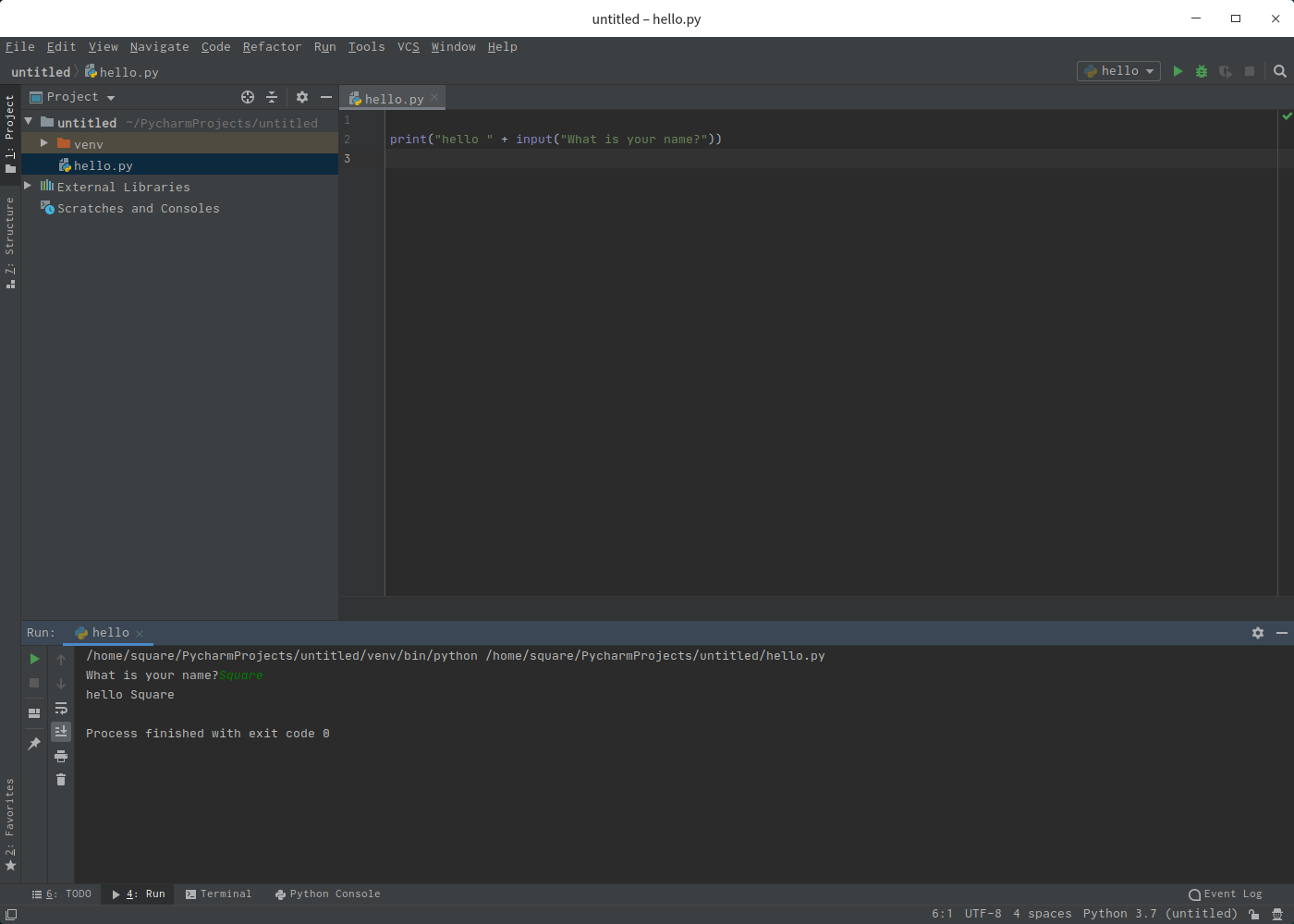
Task: Toggle soft-wrap in Run console
Action: tap(61, 708)
